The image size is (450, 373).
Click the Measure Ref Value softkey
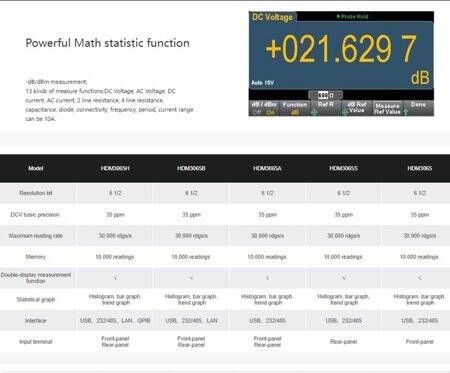click(x=387, y=108)
